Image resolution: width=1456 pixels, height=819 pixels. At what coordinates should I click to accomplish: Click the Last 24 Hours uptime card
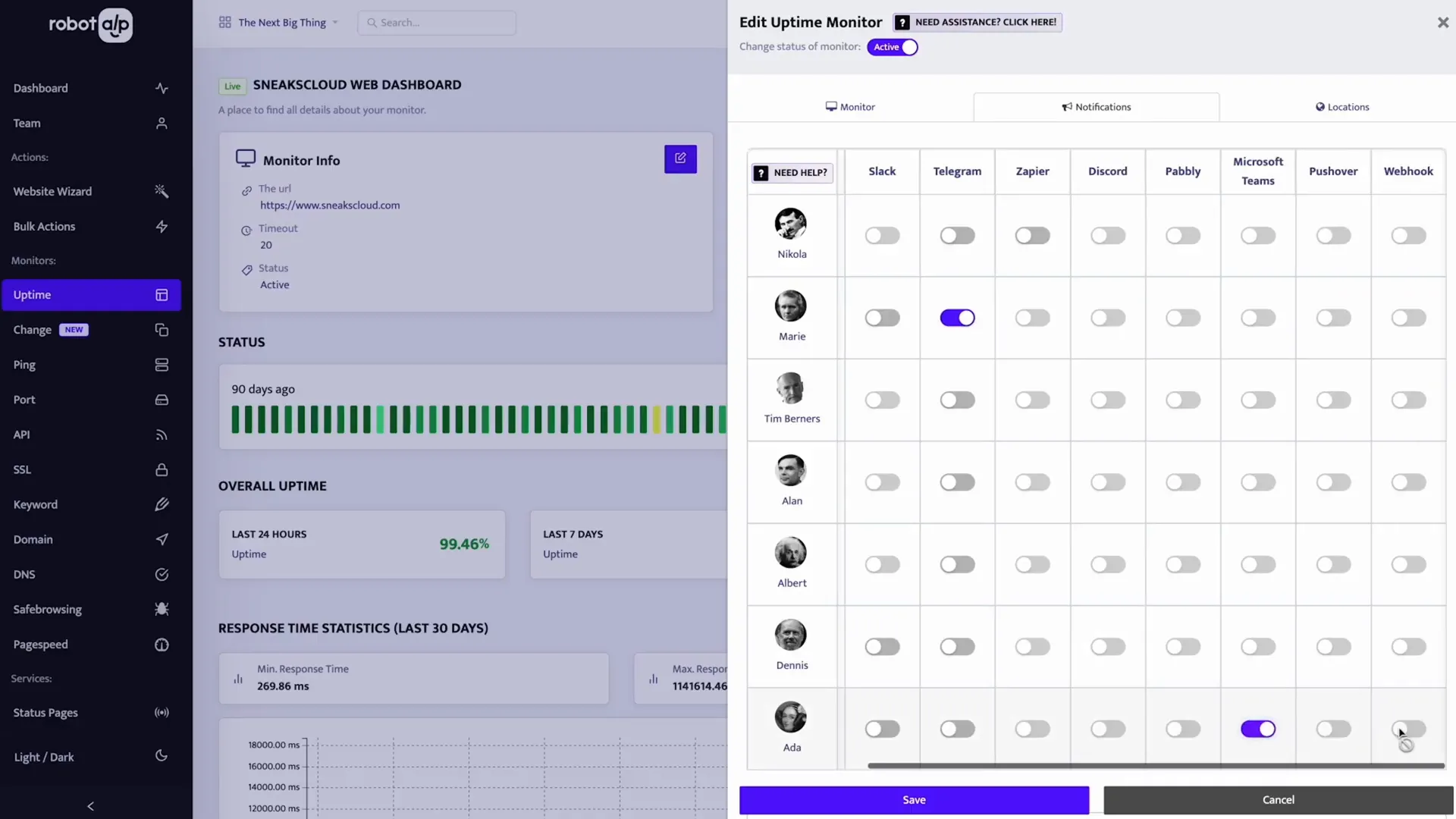coord(362,544)
